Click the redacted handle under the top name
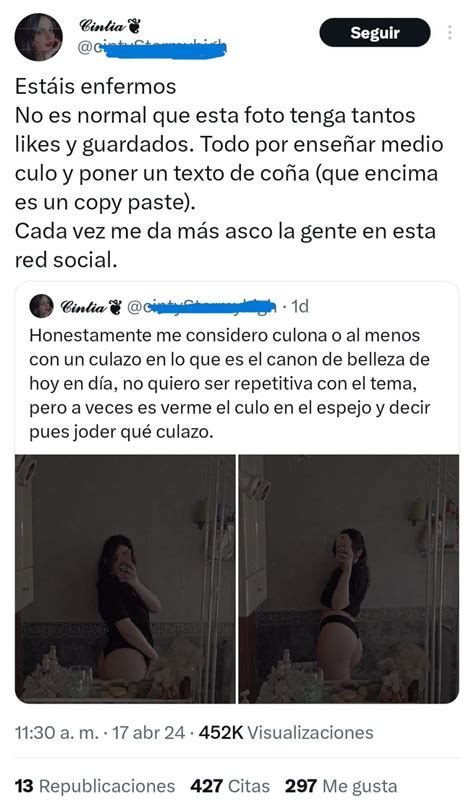This screenshot has width=474, height=809. tap(153, 48)
